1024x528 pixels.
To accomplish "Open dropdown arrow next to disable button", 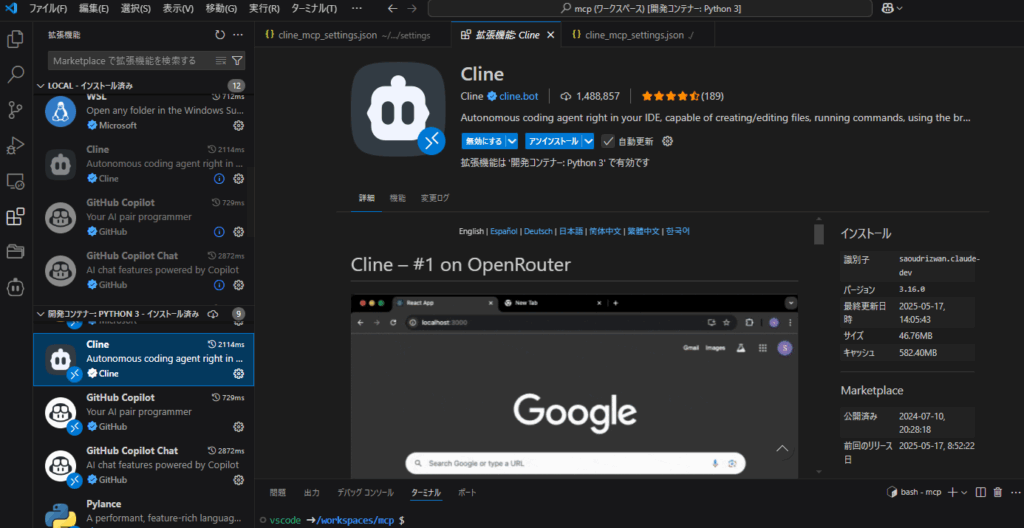I will [512, 141].
